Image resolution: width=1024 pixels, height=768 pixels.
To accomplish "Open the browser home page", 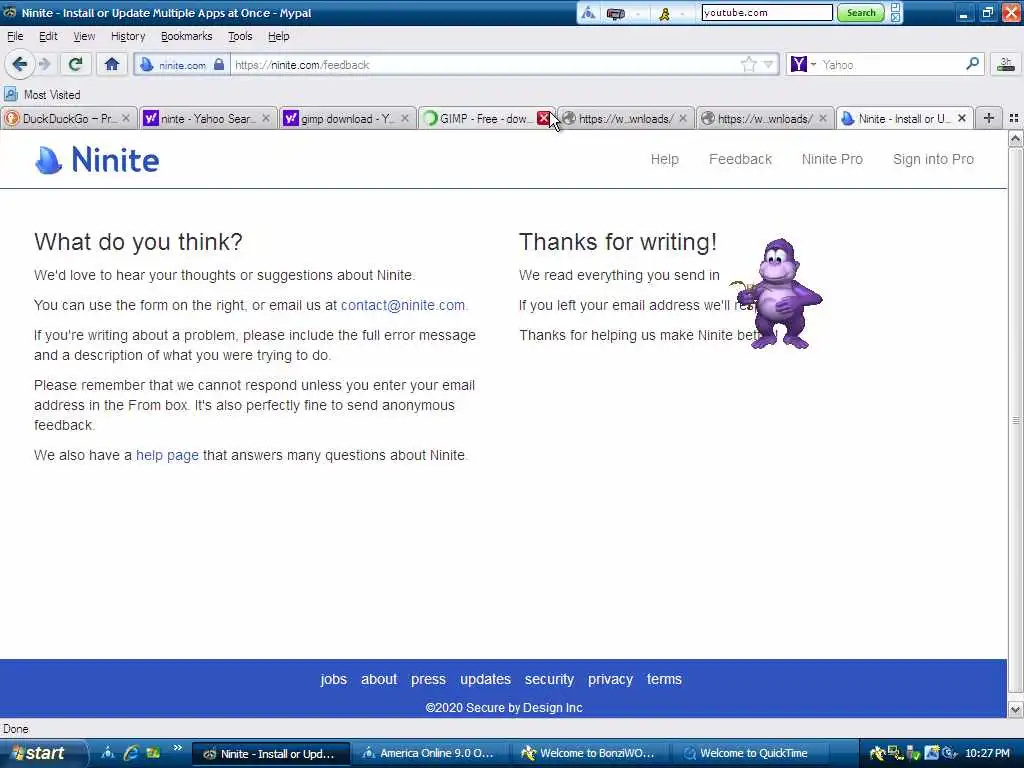I will pyautogui.click(x=112, y=64).
